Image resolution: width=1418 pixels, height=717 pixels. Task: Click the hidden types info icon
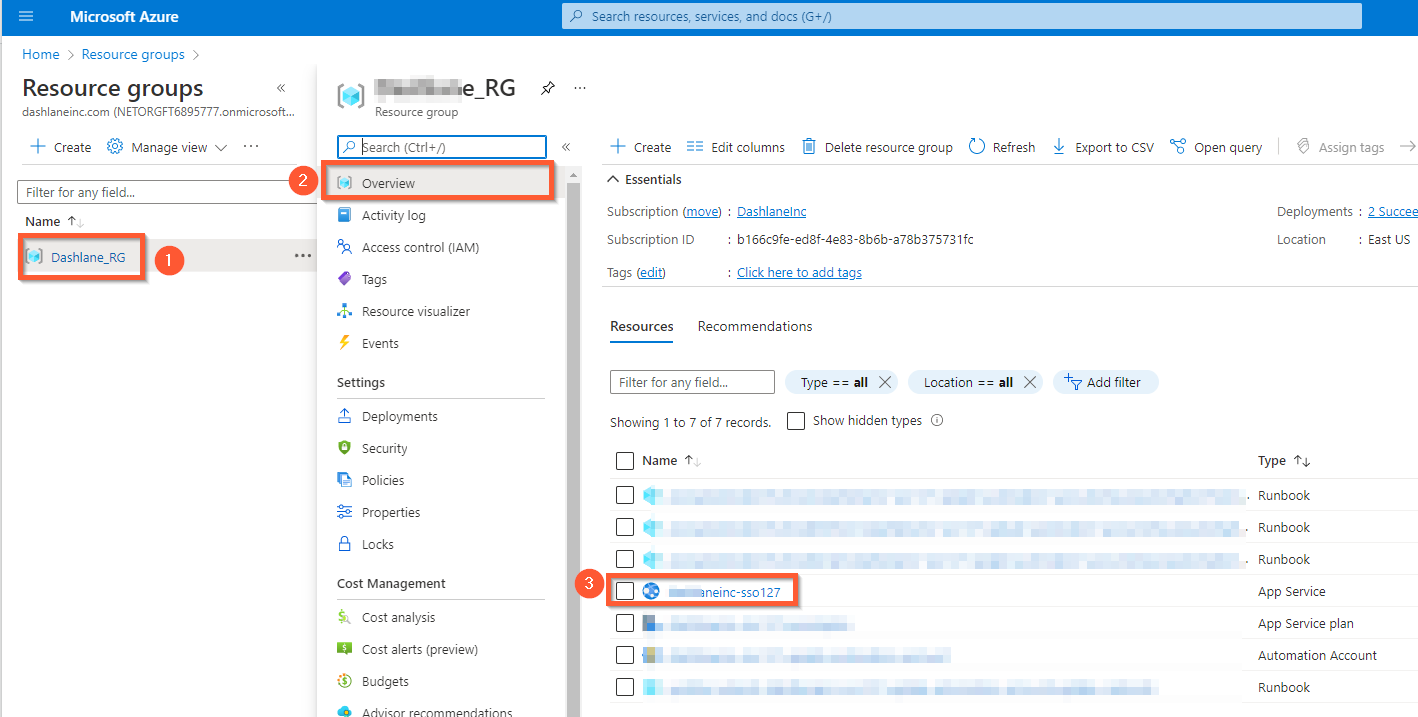tap(937, 421)
